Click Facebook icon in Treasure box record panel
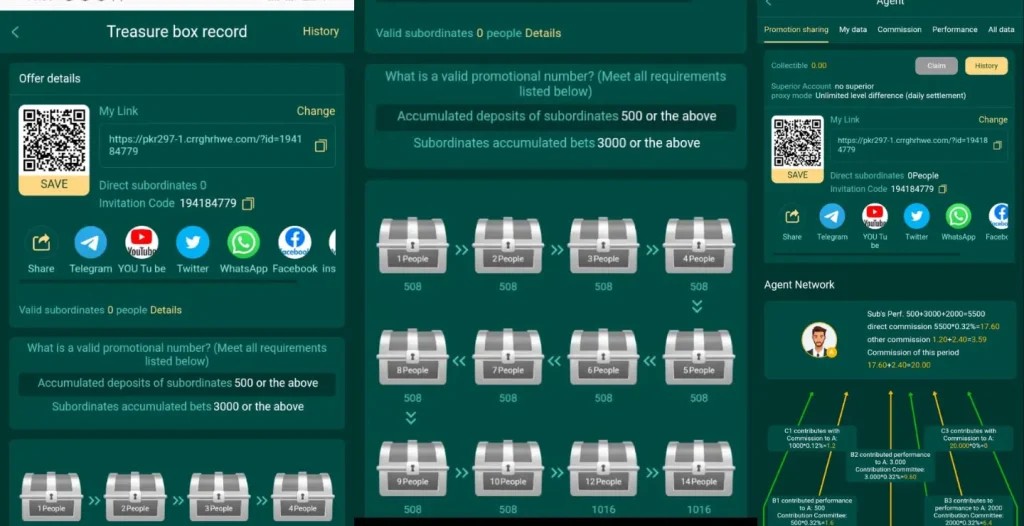This screenshot has width=1024, height=526. (294, 243)
